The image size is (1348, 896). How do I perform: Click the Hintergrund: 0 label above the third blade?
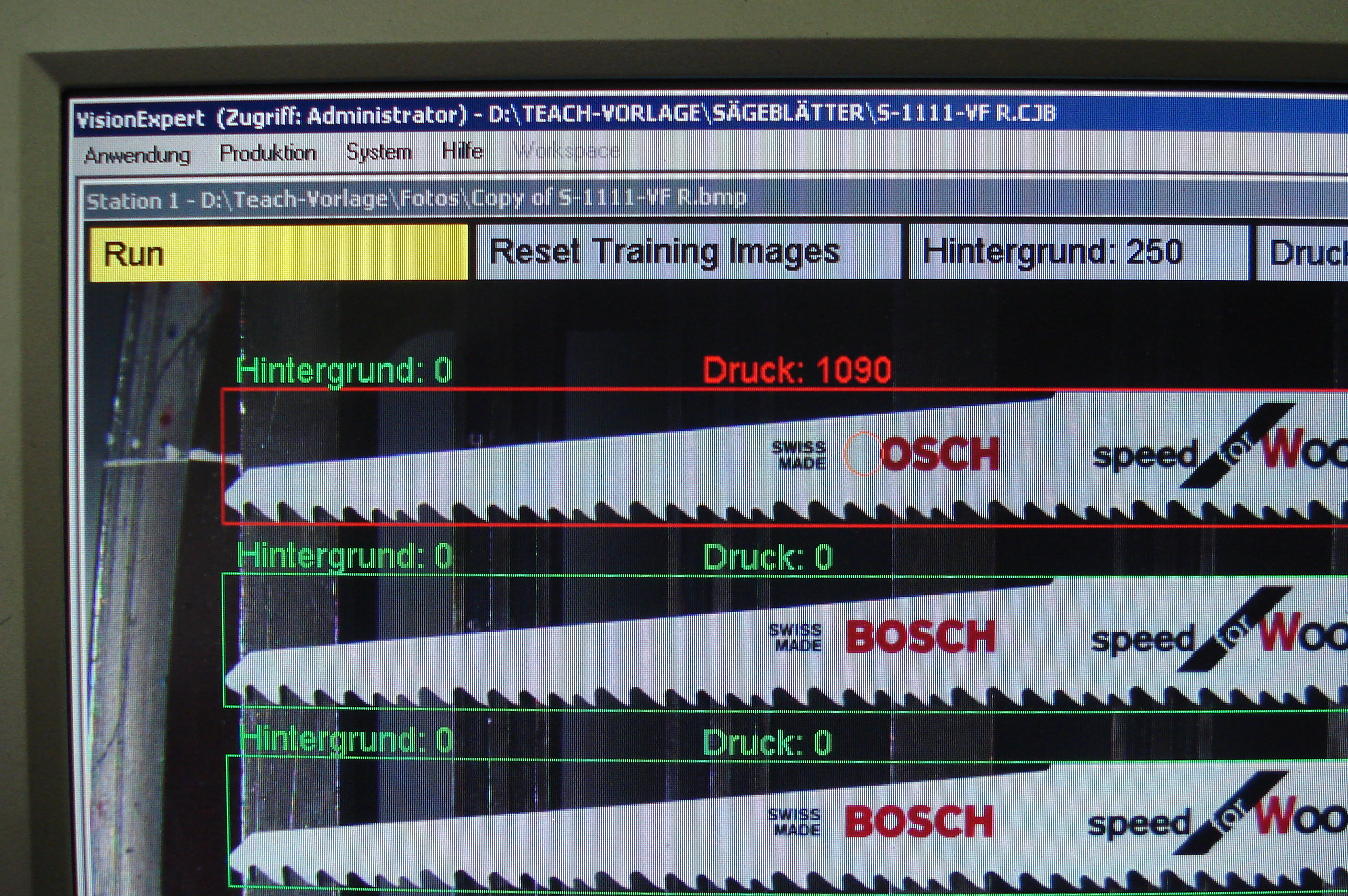click(x=346, y=740)
